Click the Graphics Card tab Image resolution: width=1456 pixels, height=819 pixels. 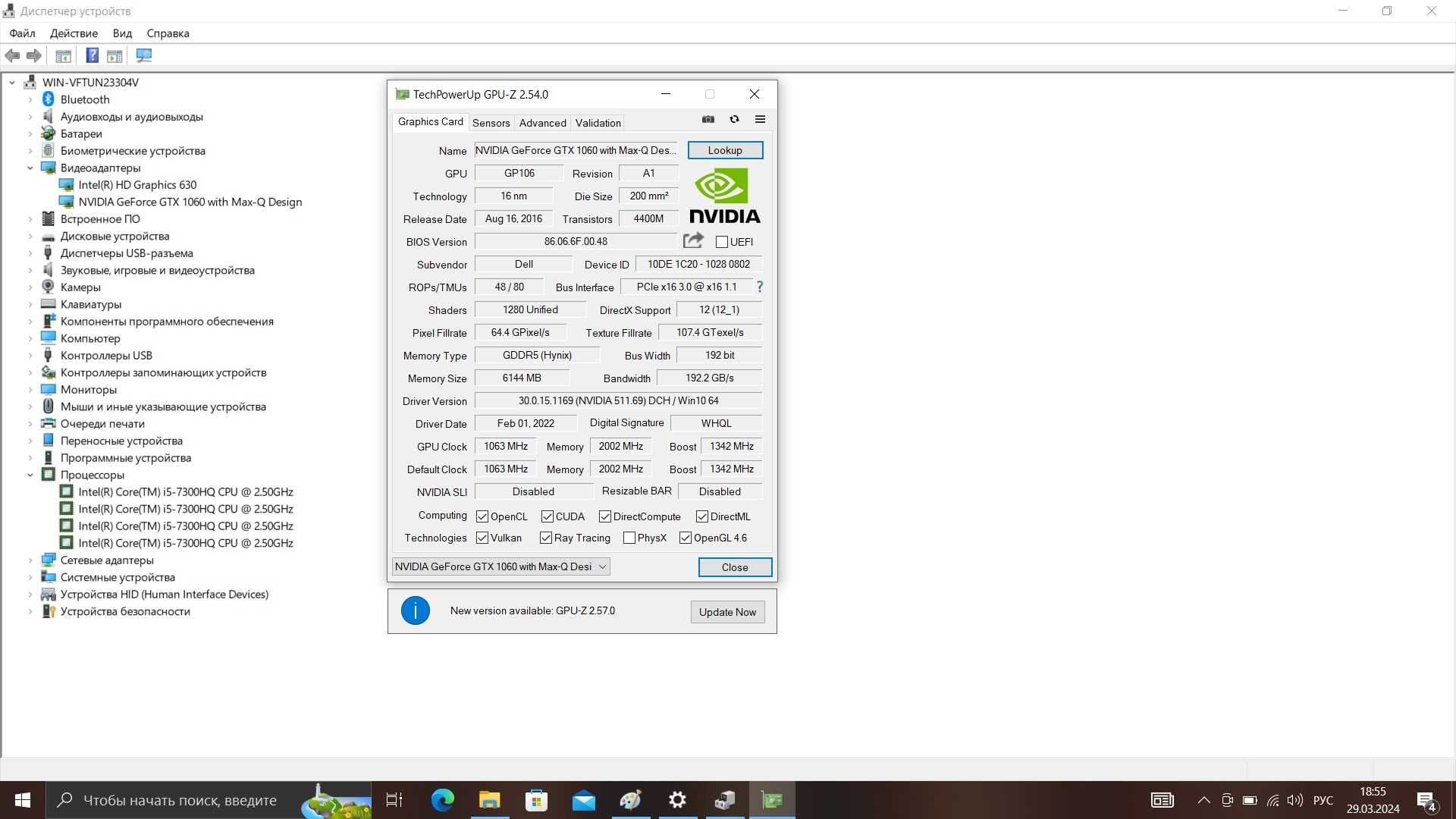click(430, 121)
